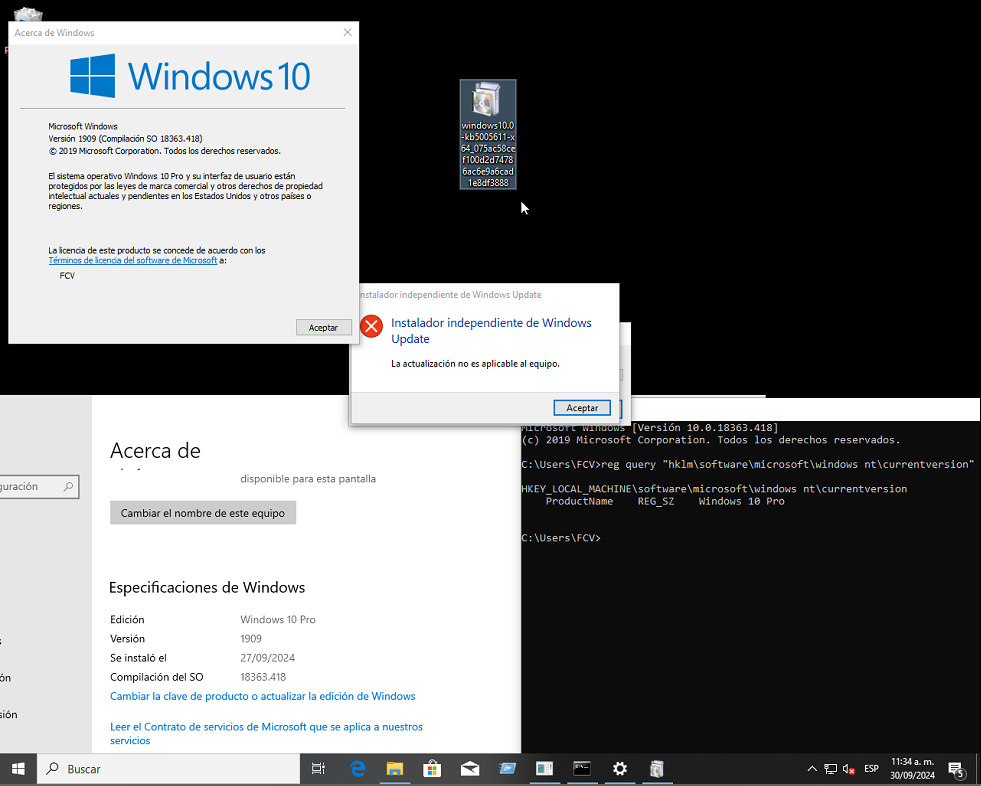The height and width of the screenshot is (786, 981).
Task: Switch to the Acerca de Windows (winver) taskbar icon
Action: 544,768
